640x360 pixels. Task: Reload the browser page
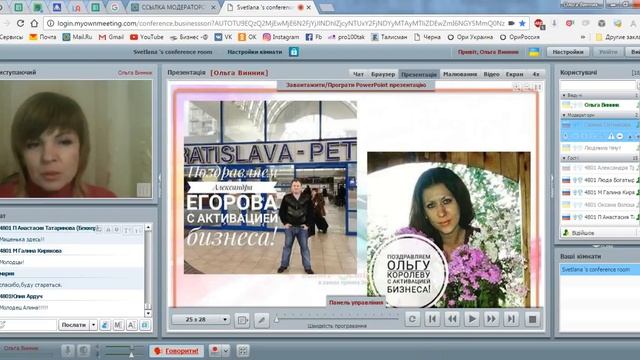20,23
